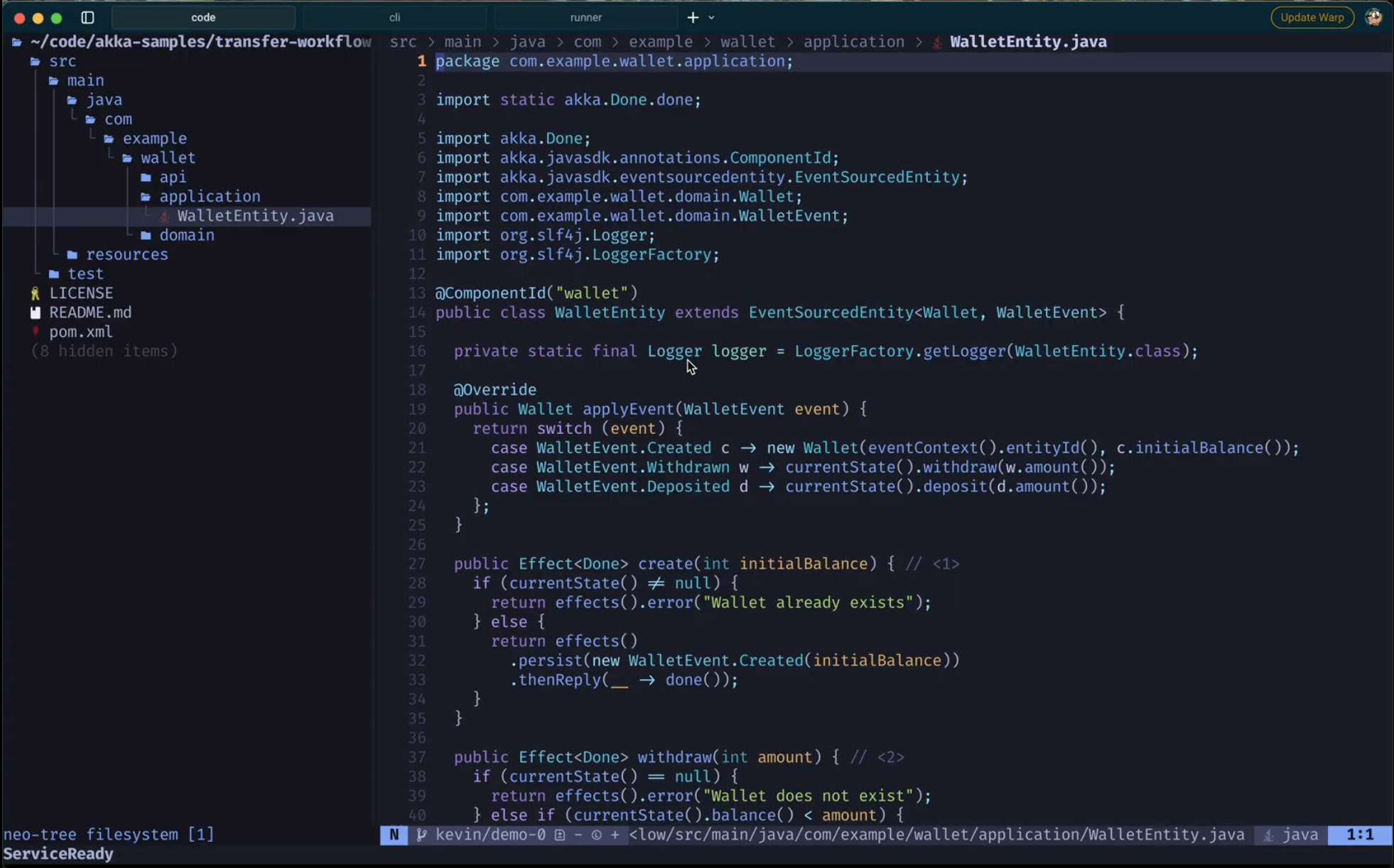
Task: Click the Java icon beside WalletEntity.java breadcrumb
Action: 936,41
